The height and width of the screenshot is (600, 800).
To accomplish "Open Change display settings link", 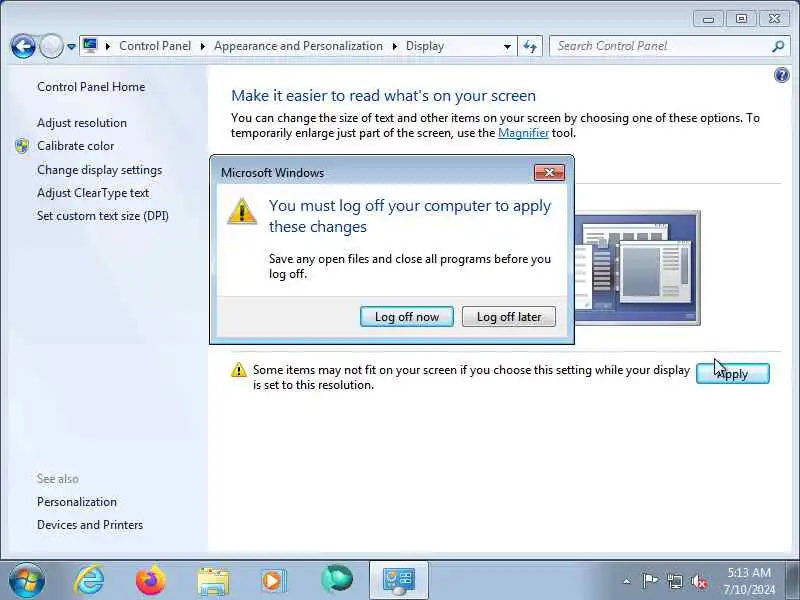I will click(99, 170).
